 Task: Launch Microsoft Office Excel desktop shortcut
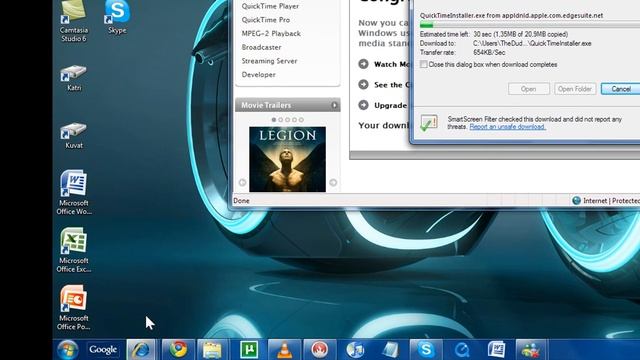pyautogui.click(x=74, y=250)
